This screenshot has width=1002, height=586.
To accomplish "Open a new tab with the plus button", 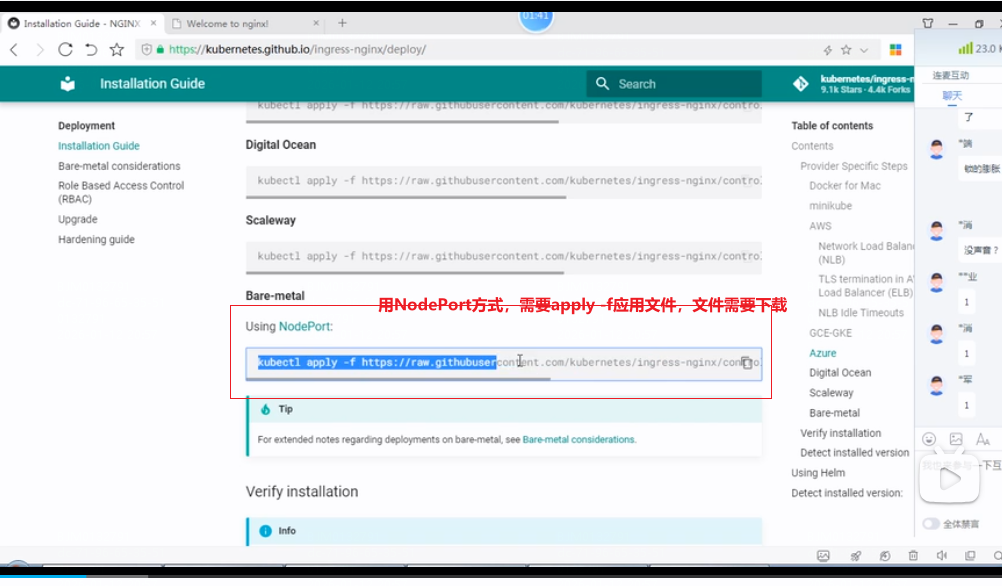I will 343,23.
